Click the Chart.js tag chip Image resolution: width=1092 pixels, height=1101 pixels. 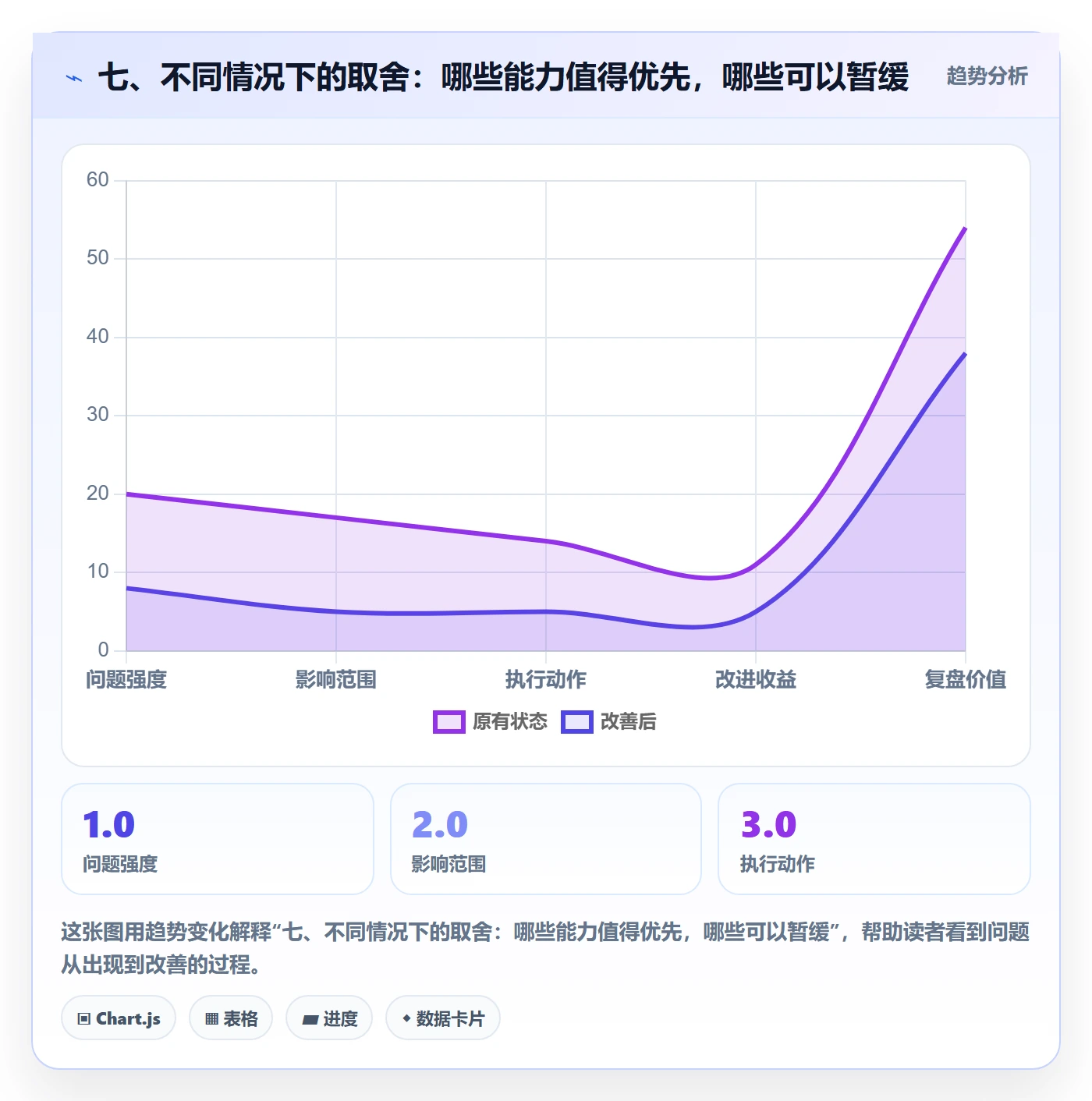pos(119,1018)
